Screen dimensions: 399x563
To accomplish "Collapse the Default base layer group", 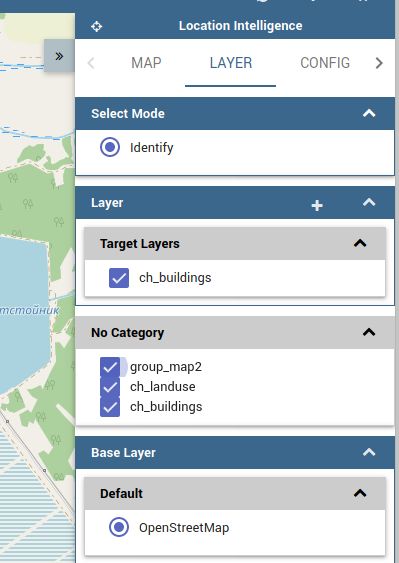I will point(360,493).
